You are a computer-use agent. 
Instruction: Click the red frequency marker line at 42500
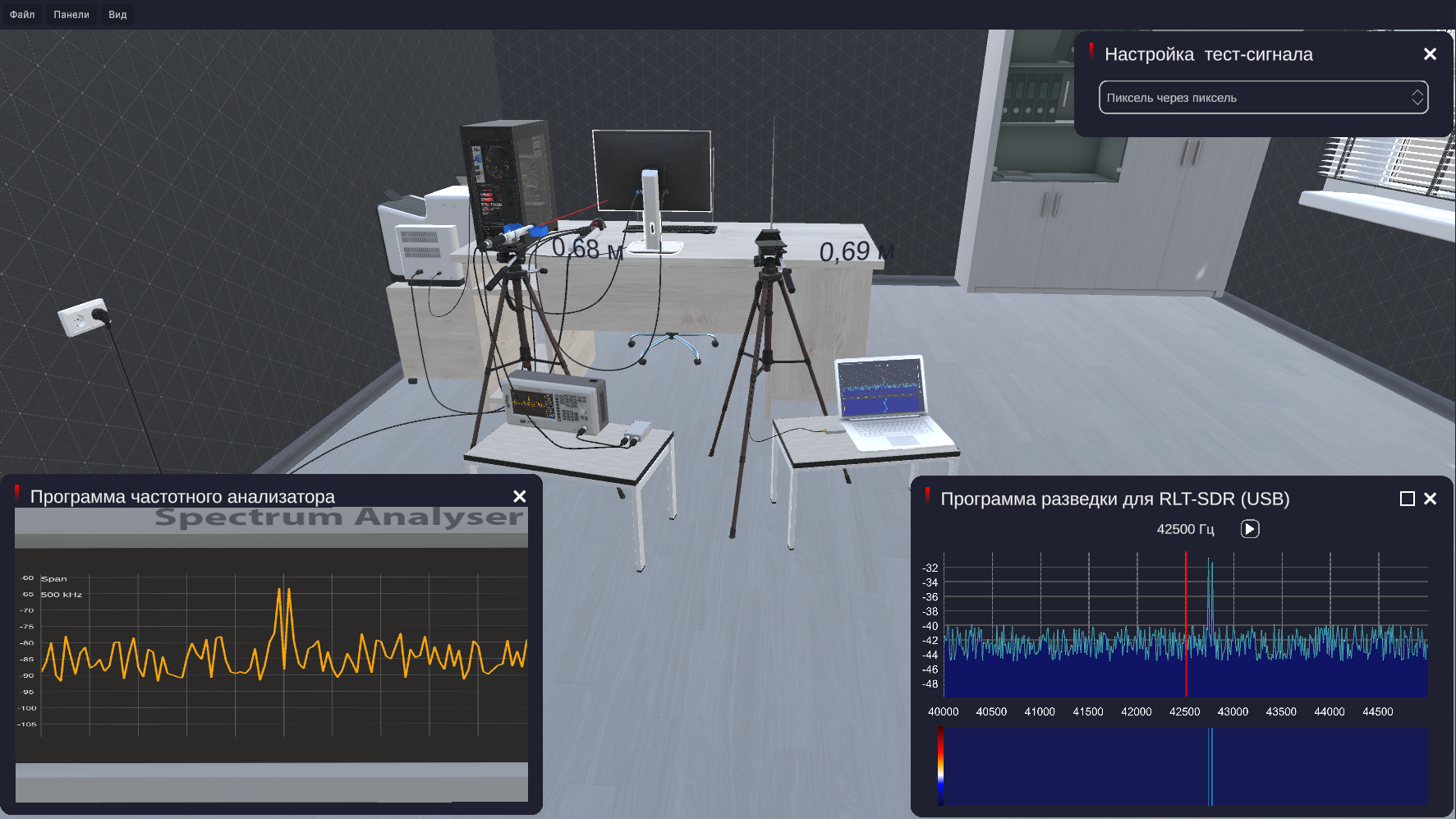point(1186,624)
